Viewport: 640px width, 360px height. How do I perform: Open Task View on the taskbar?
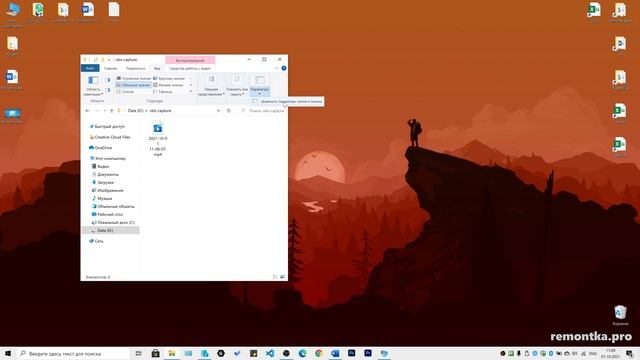[x=139, y=353]
